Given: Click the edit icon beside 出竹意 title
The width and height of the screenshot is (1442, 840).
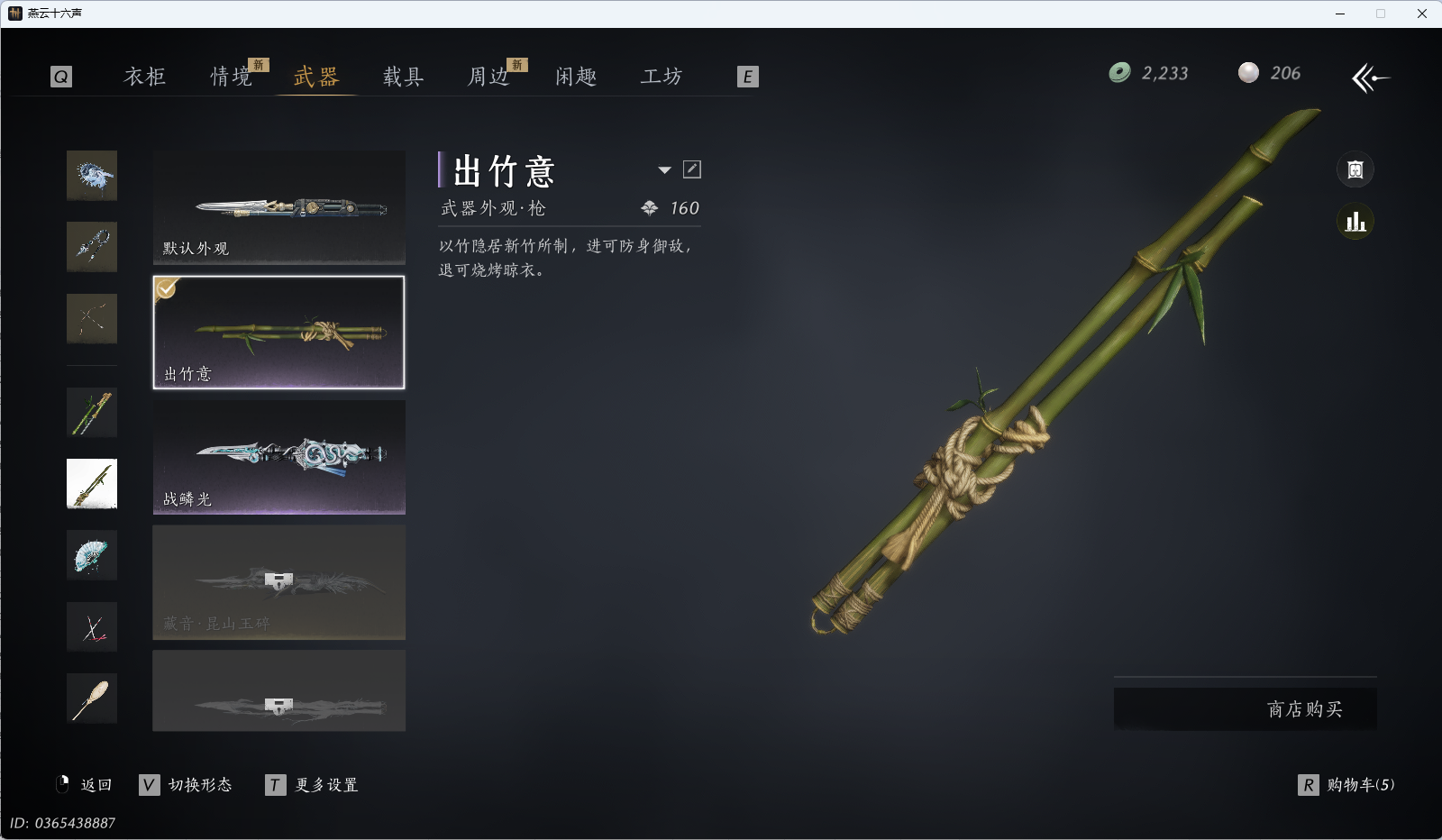Looking at the screenshot, I should pos(692,169).
